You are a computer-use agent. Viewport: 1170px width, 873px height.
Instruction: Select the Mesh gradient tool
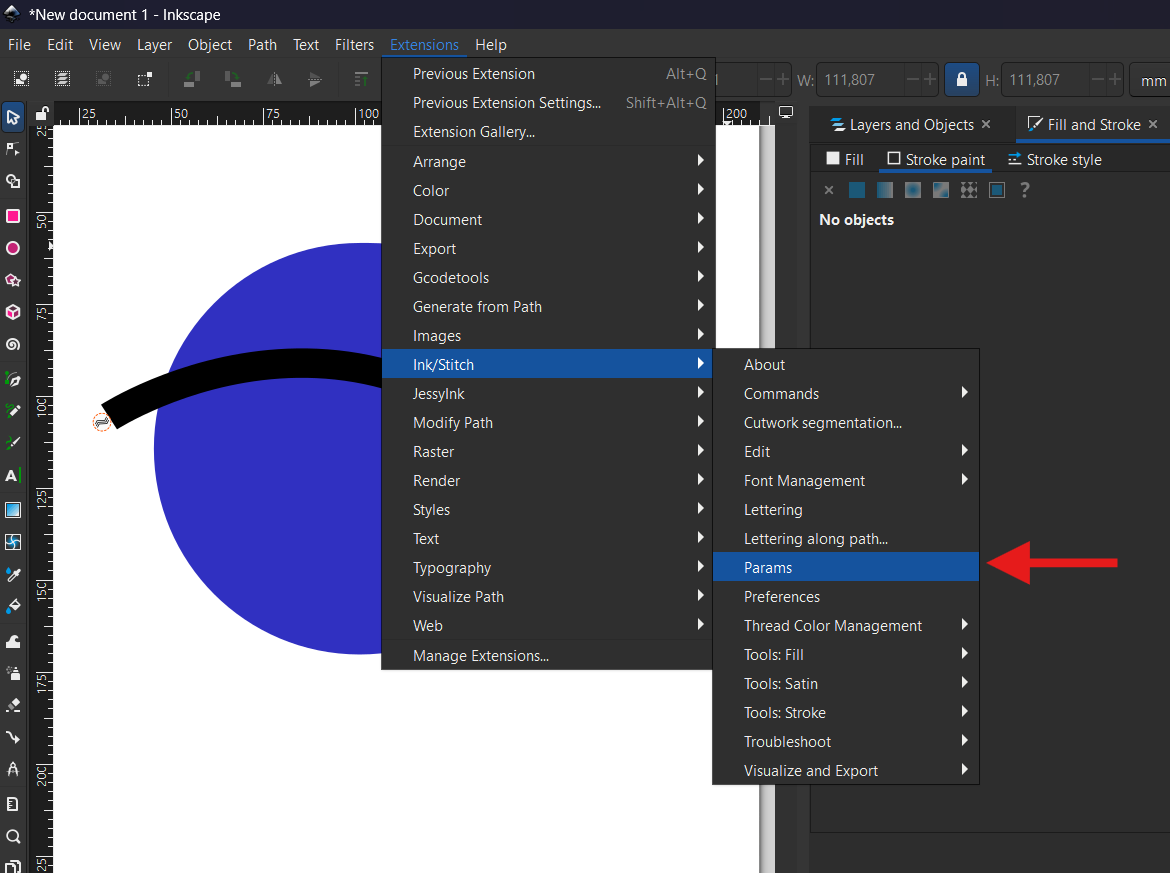13,542
